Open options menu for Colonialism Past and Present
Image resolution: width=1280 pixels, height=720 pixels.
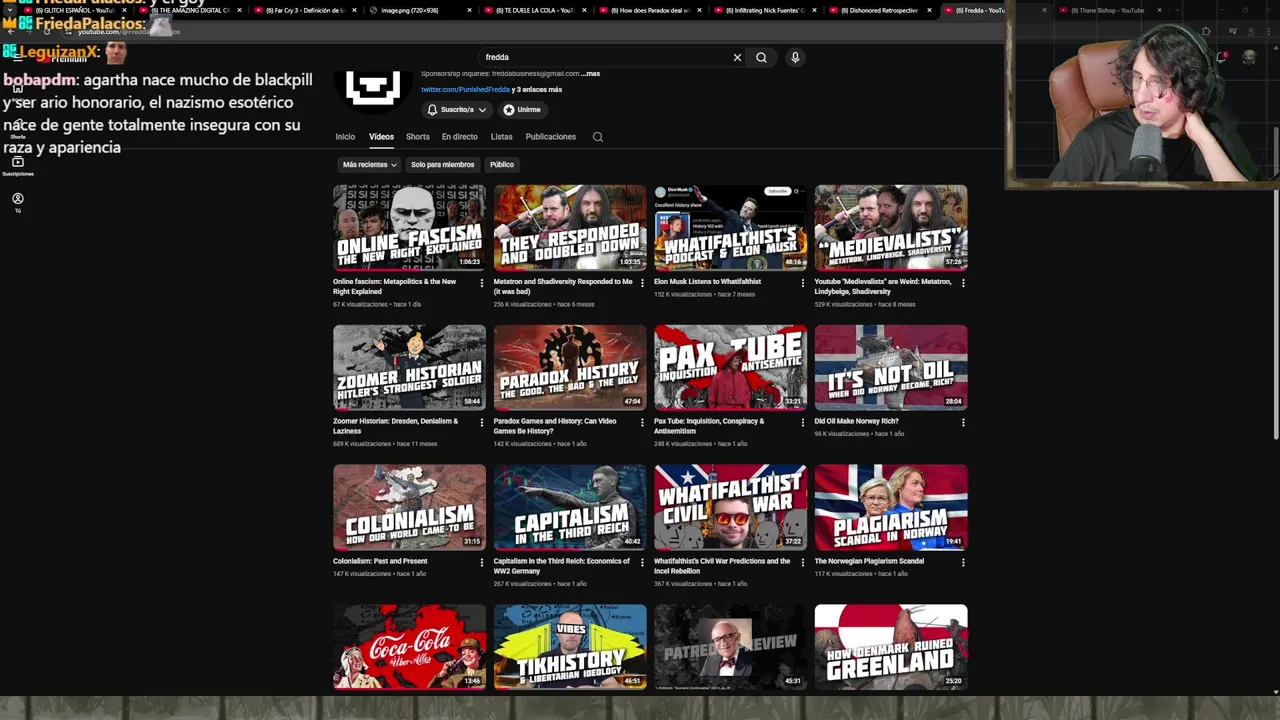(x=482, y=563)
